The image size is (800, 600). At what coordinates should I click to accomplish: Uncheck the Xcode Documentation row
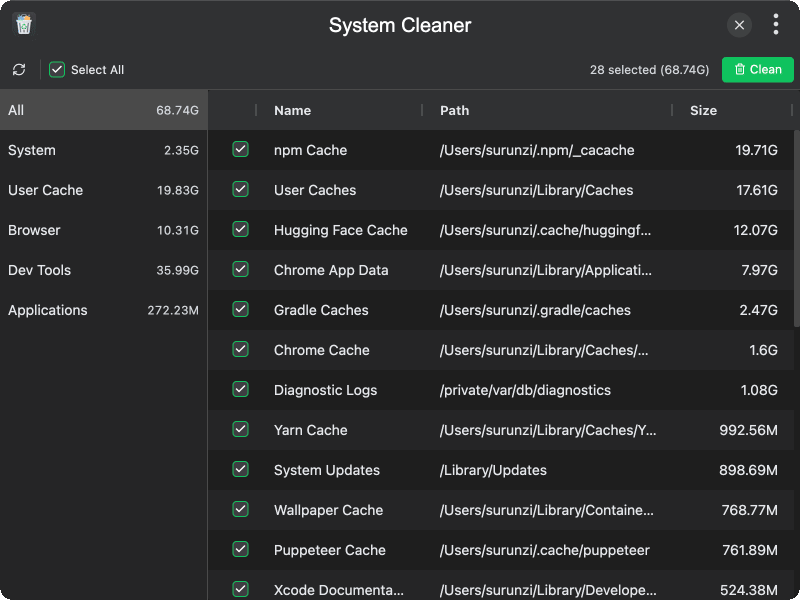240,589
